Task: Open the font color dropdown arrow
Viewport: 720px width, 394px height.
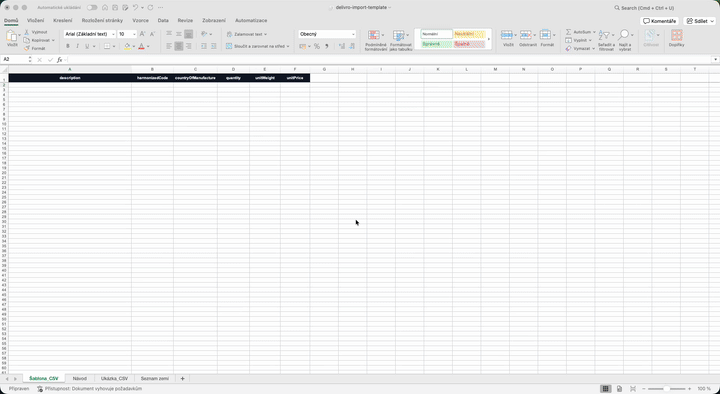Action: [x=148, y=46]
